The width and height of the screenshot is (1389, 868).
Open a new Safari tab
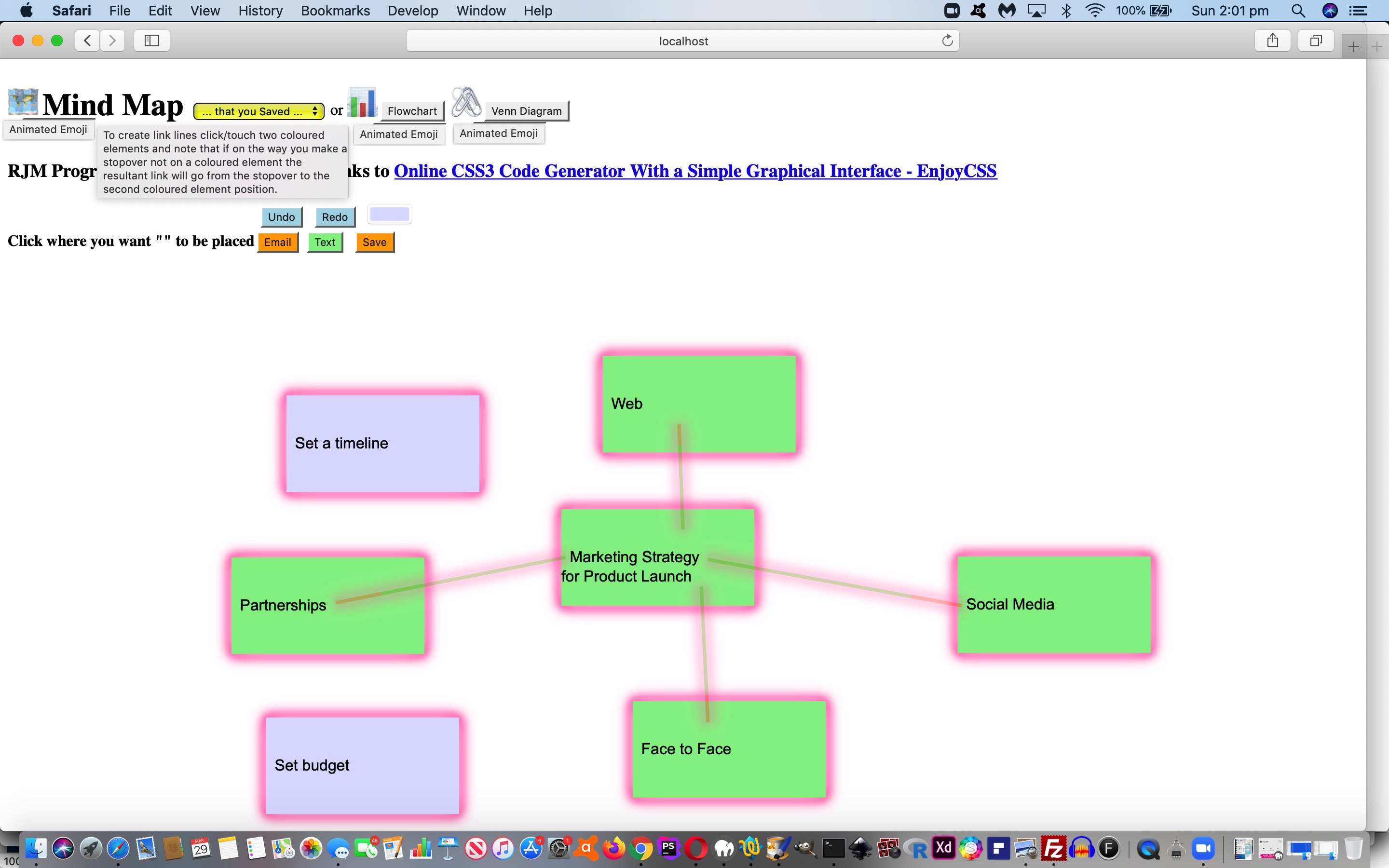click(1353, 46)
